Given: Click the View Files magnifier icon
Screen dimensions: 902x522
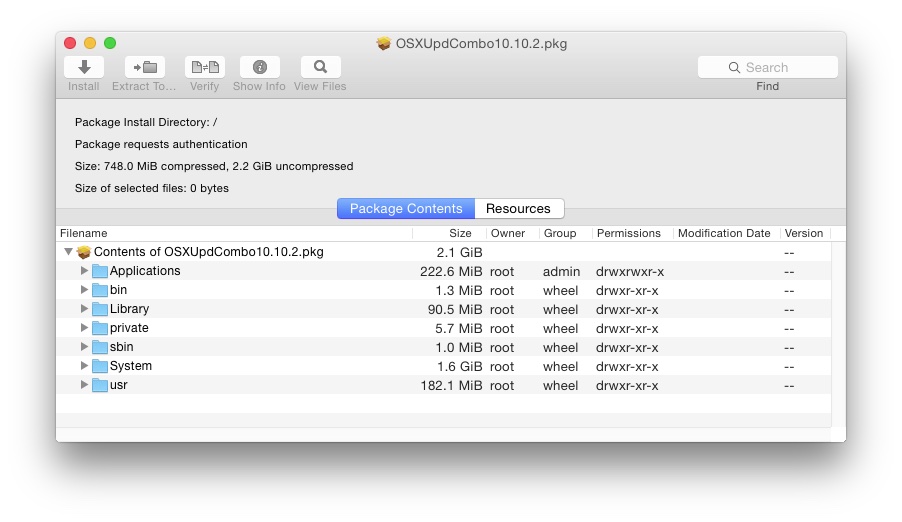Looking at the screenshot, I should (320, 67).
